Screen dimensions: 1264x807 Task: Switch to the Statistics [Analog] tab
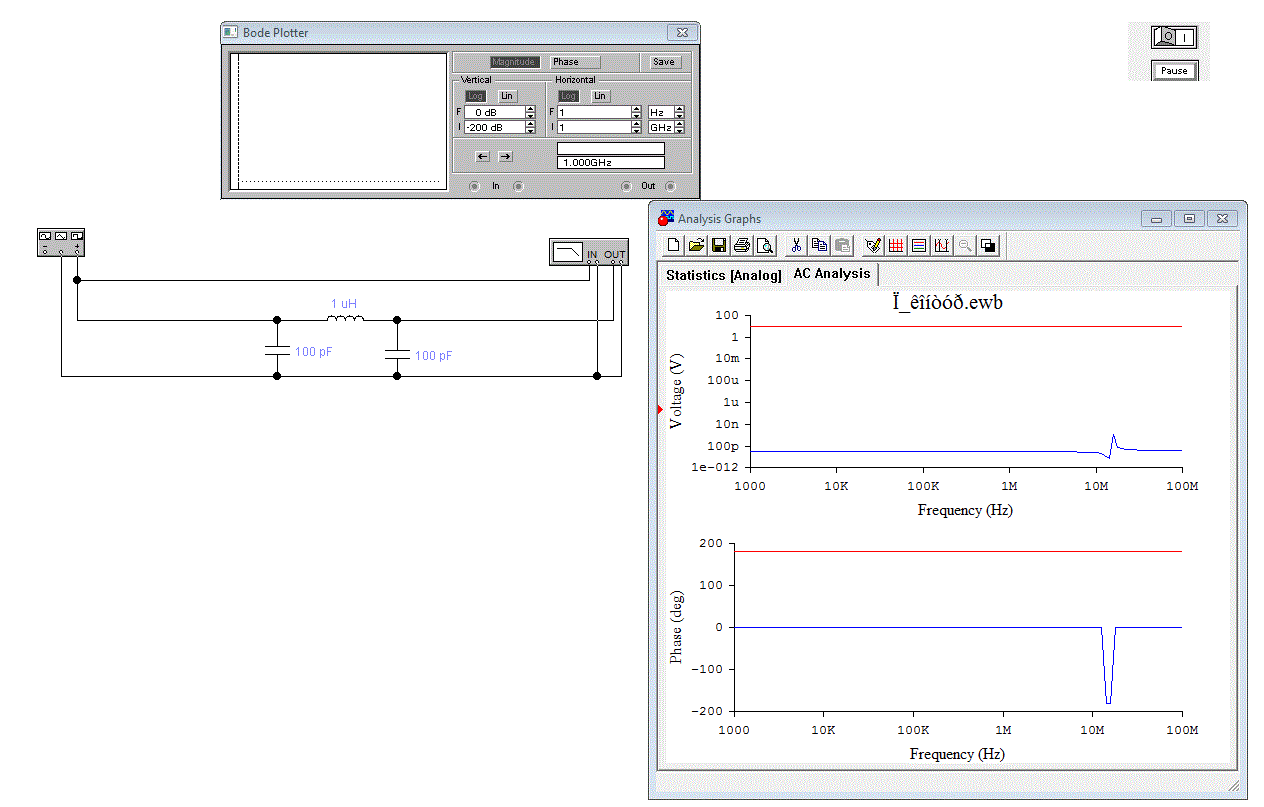coord(723,275)
